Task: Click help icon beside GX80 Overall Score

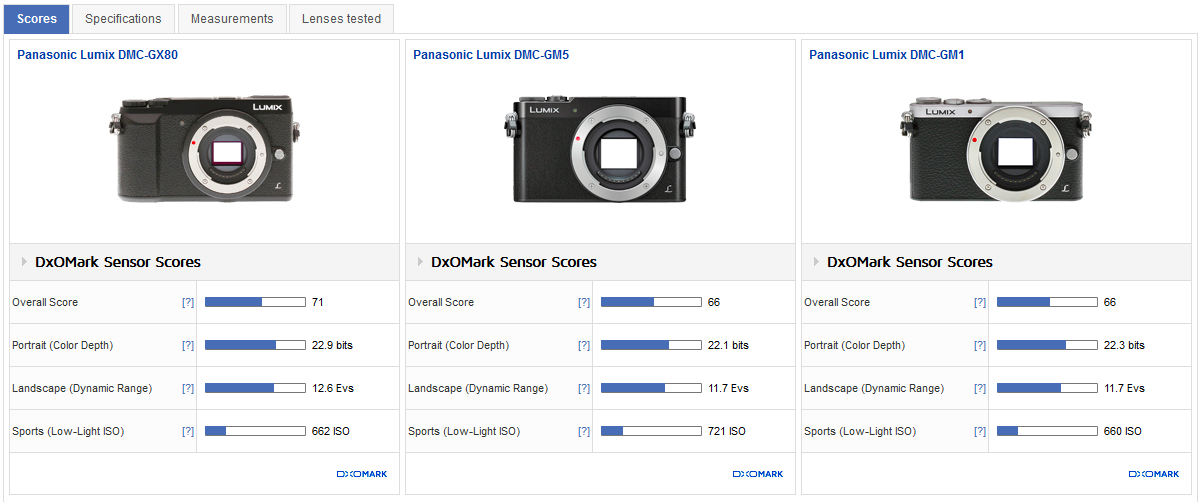Action: [x=187, y=302]
